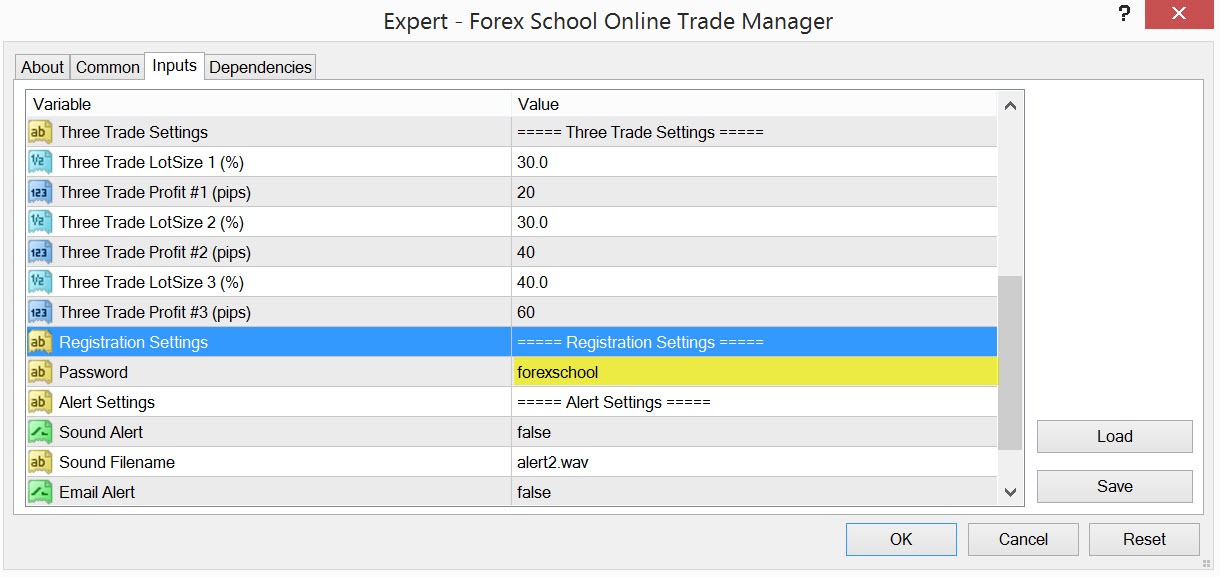Select the integer icon for Three Trade Profit #3
Screen dimensions: 1220x577
40,312
